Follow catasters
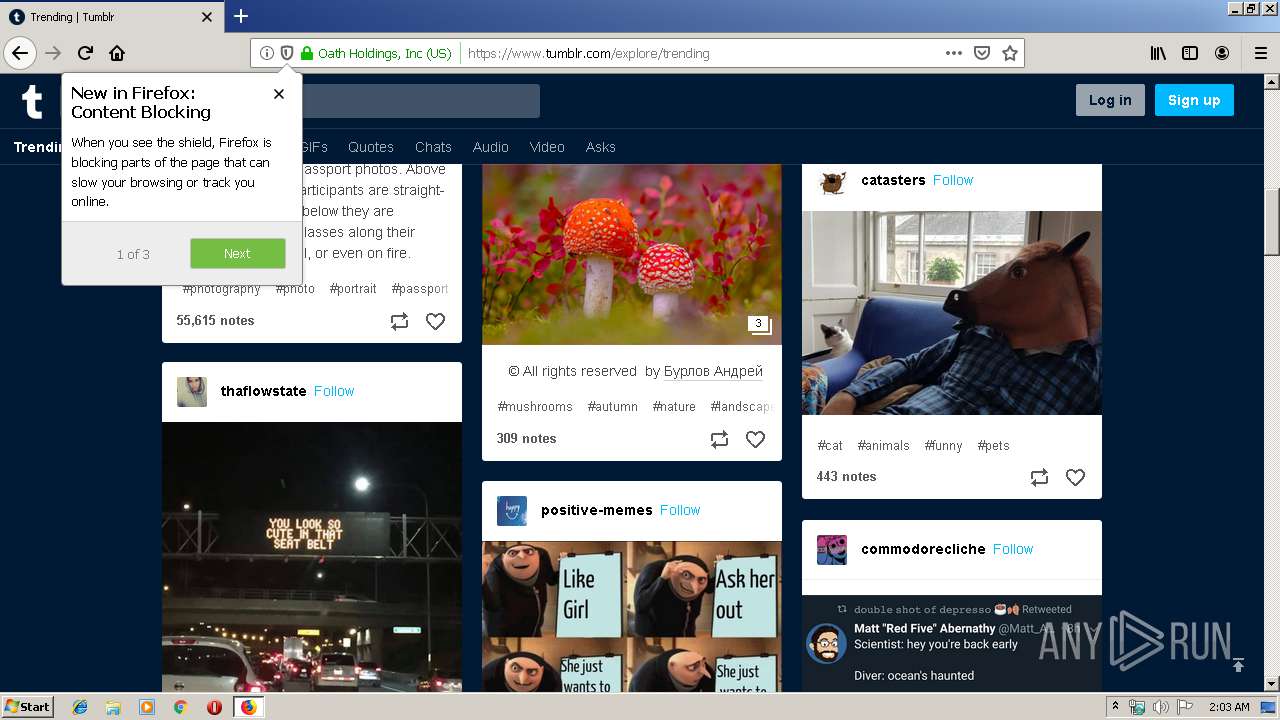 953,180
